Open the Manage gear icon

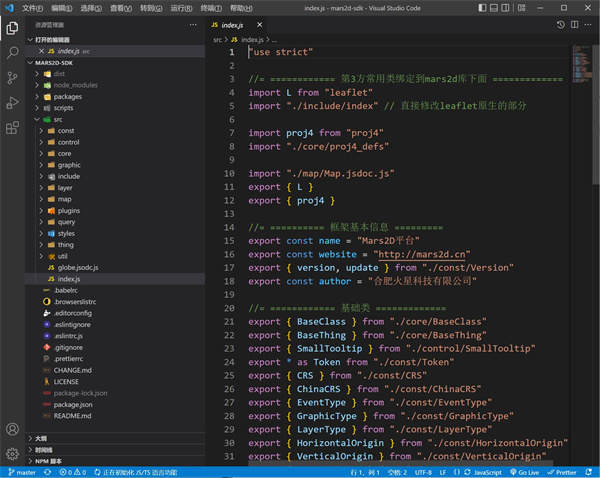tap(12, 453)
